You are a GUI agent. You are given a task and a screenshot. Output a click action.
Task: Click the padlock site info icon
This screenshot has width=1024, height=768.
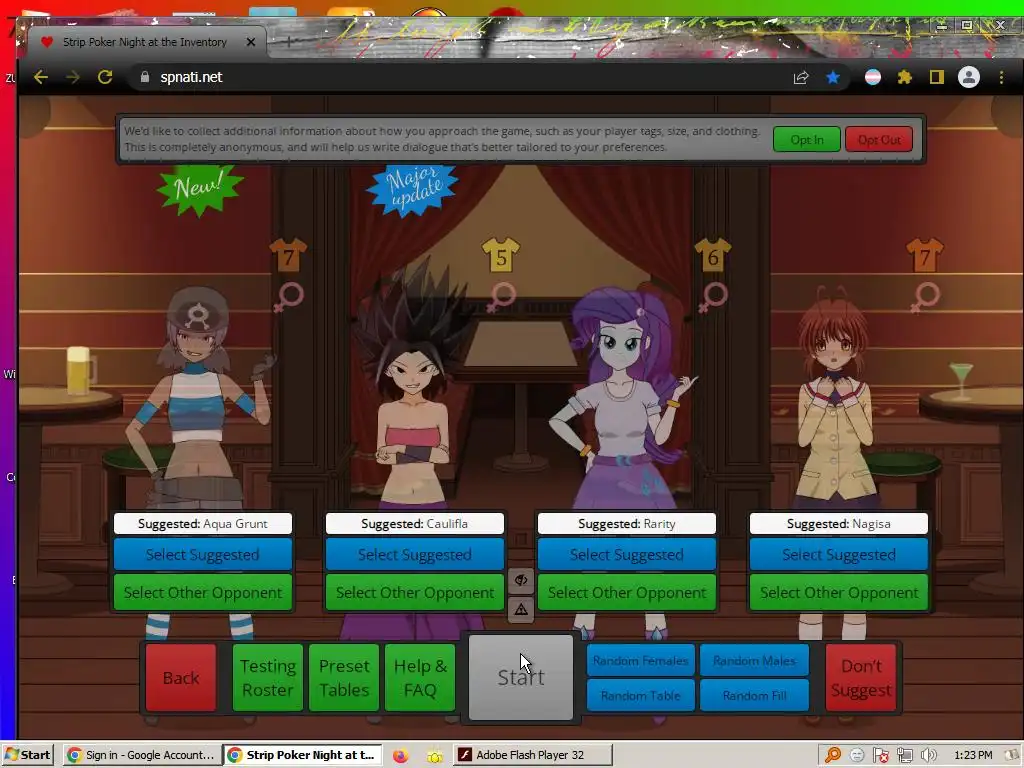pos(145,77)
